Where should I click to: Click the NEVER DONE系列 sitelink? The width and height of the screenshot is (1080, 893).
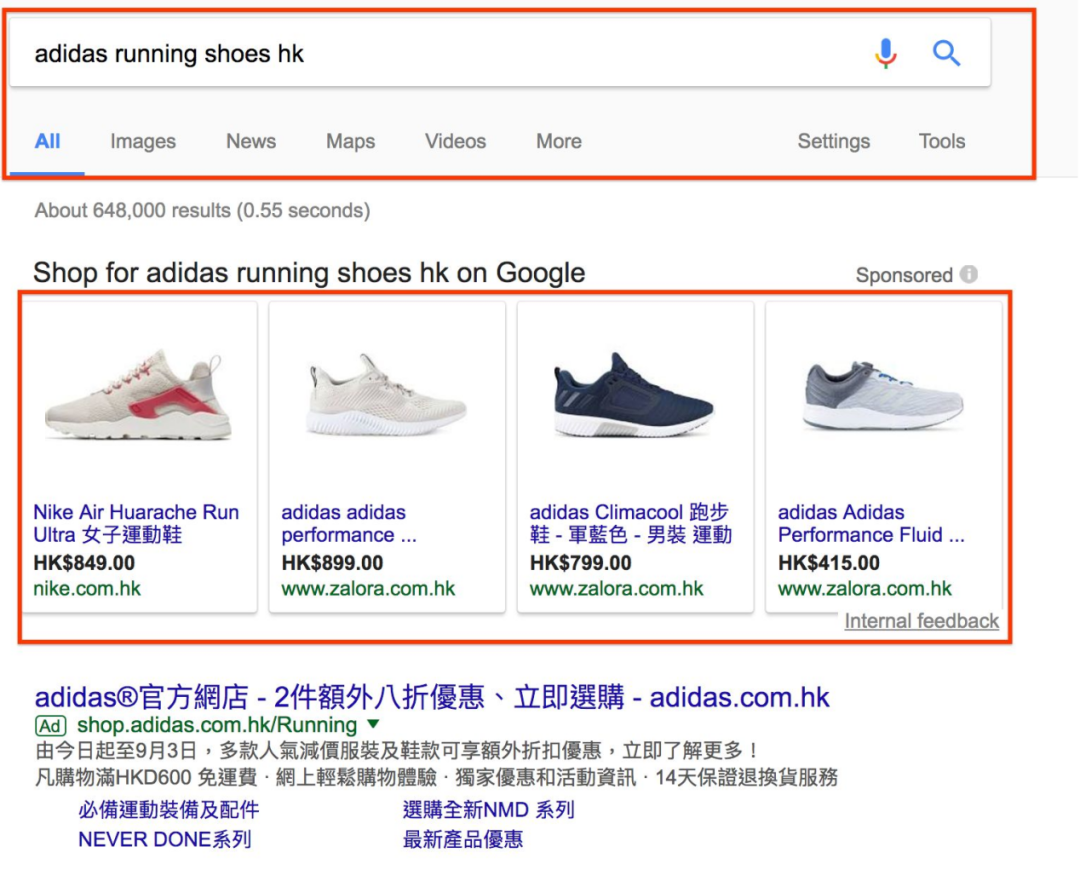pos(164,839)
